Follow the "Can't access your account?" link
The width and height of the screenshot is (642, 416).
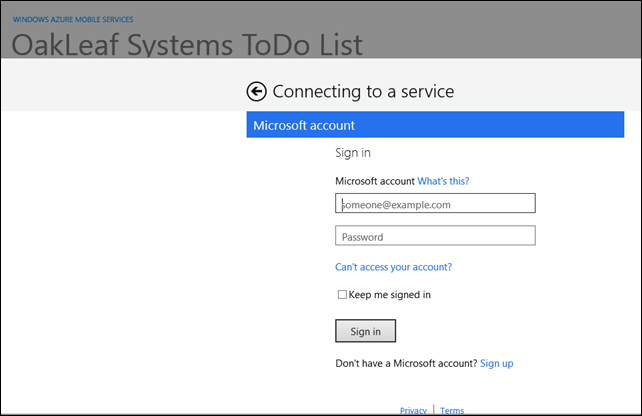pyautogui.click(x=393, y=267)
